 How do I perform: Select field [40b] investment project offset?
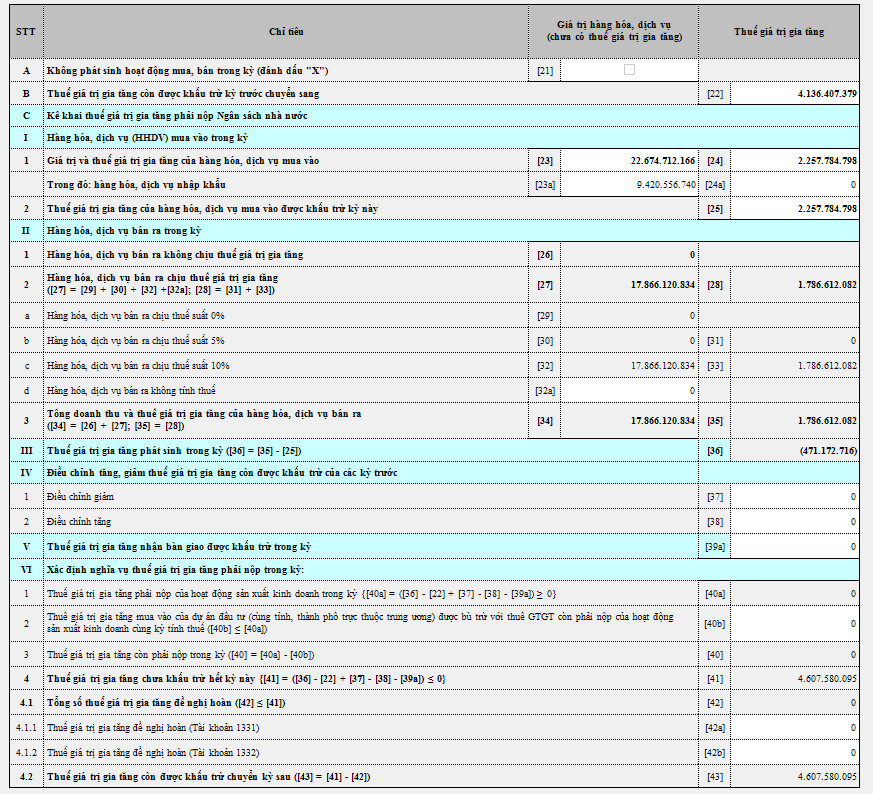pos(794,624)
